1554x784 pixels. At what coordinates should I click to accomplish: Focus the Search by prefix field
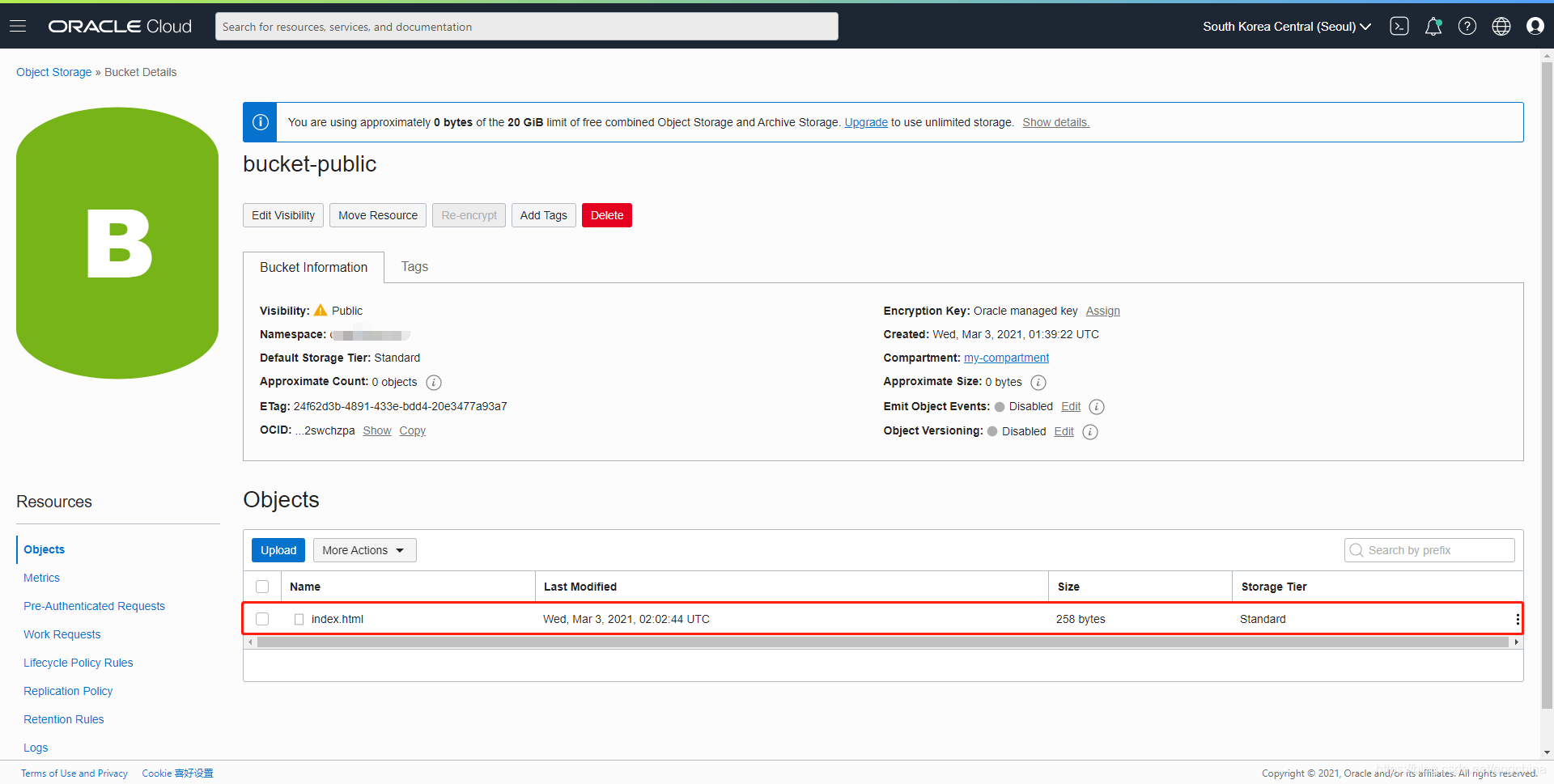[1429, 550]
